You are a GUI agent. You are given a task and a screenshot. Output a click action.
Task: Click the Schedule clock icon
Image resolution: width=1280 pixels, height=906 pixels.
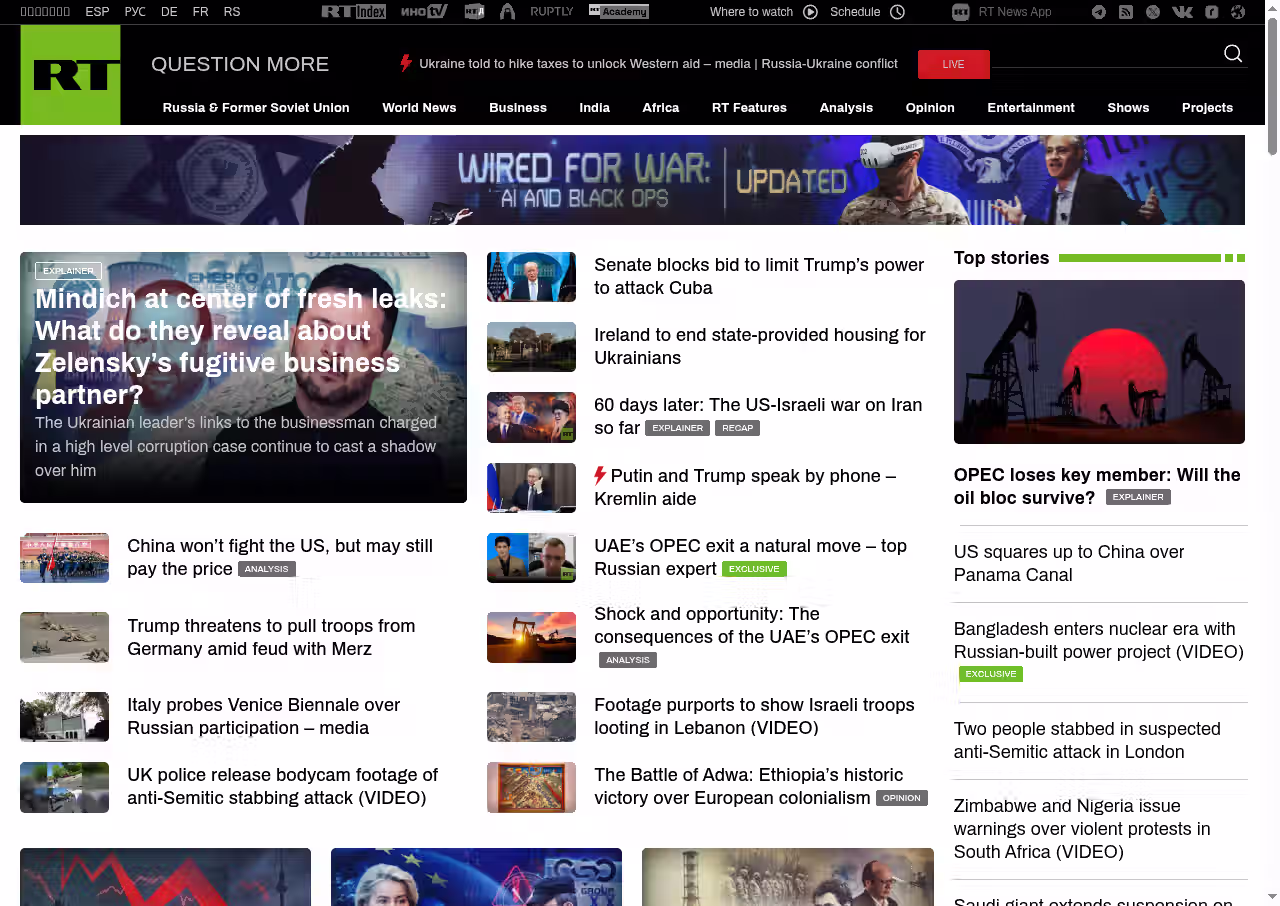(x=897, y=12)
